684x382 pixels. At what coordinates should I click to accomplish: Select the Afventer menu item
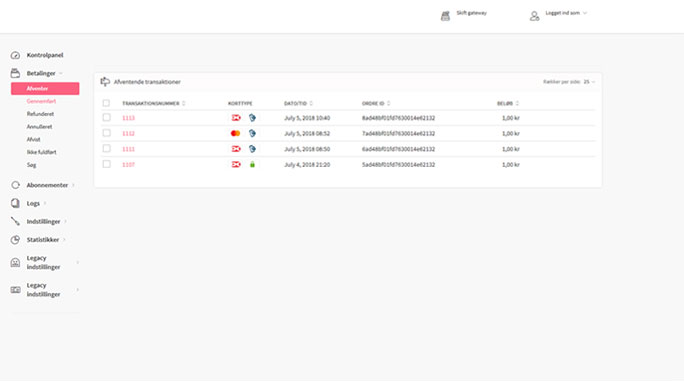click(45, 89)
